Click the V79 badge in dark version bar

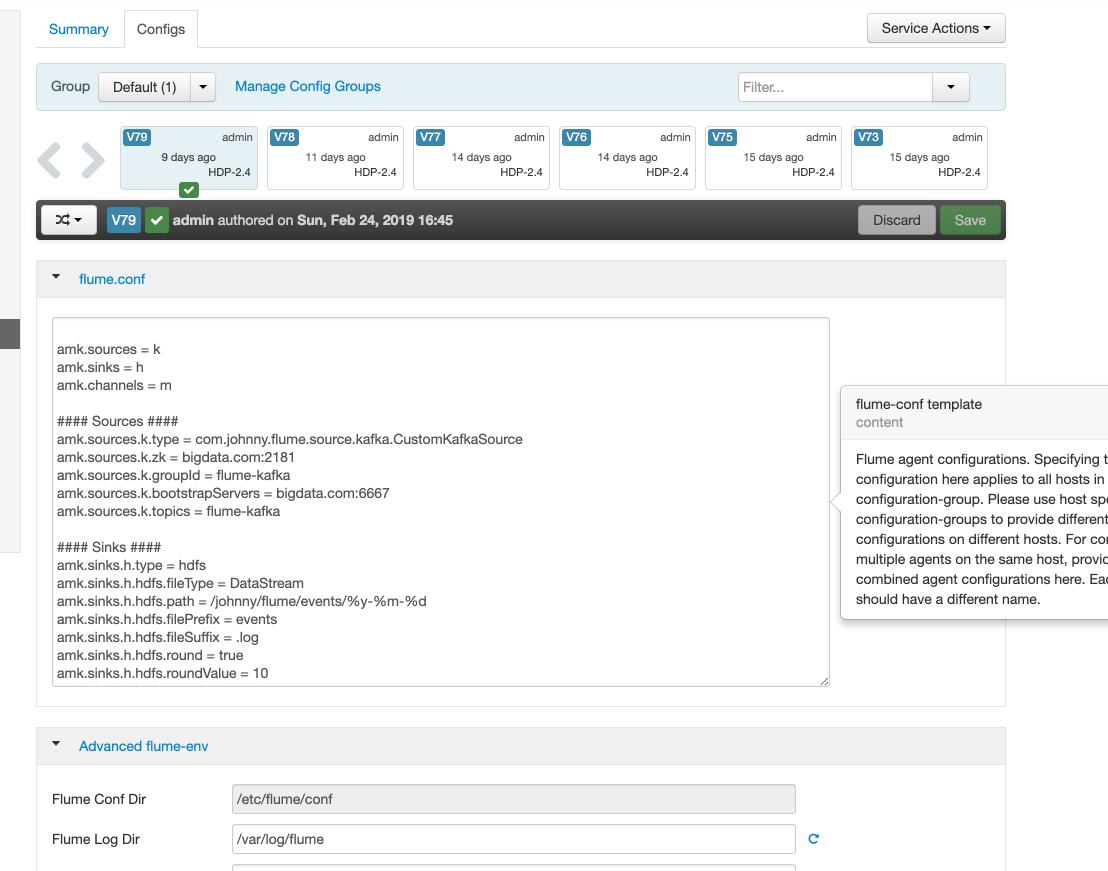pos(124,220)
